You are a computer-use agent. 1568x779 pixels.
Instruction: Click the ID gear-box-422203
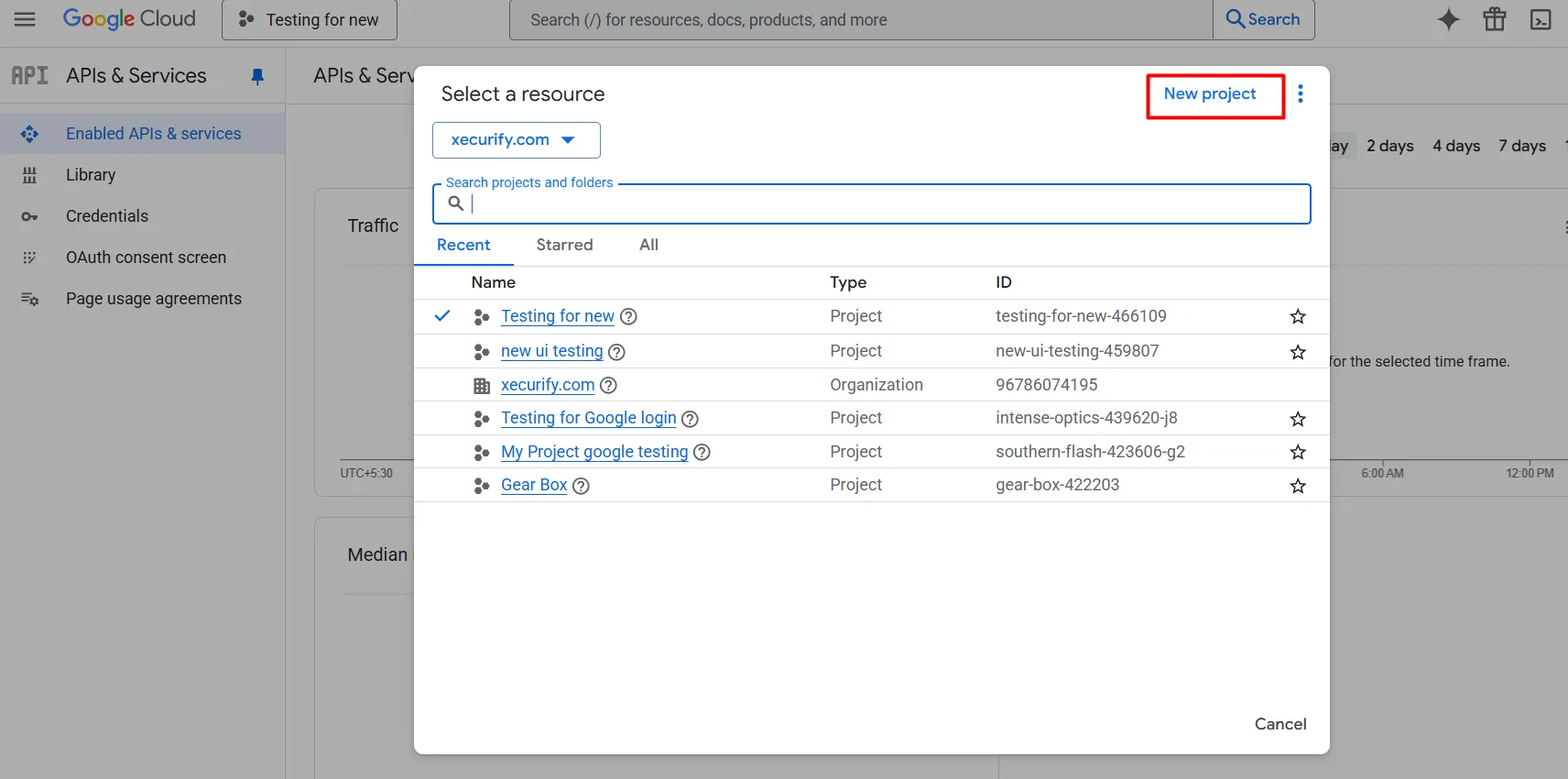(x=1057, y=485)
